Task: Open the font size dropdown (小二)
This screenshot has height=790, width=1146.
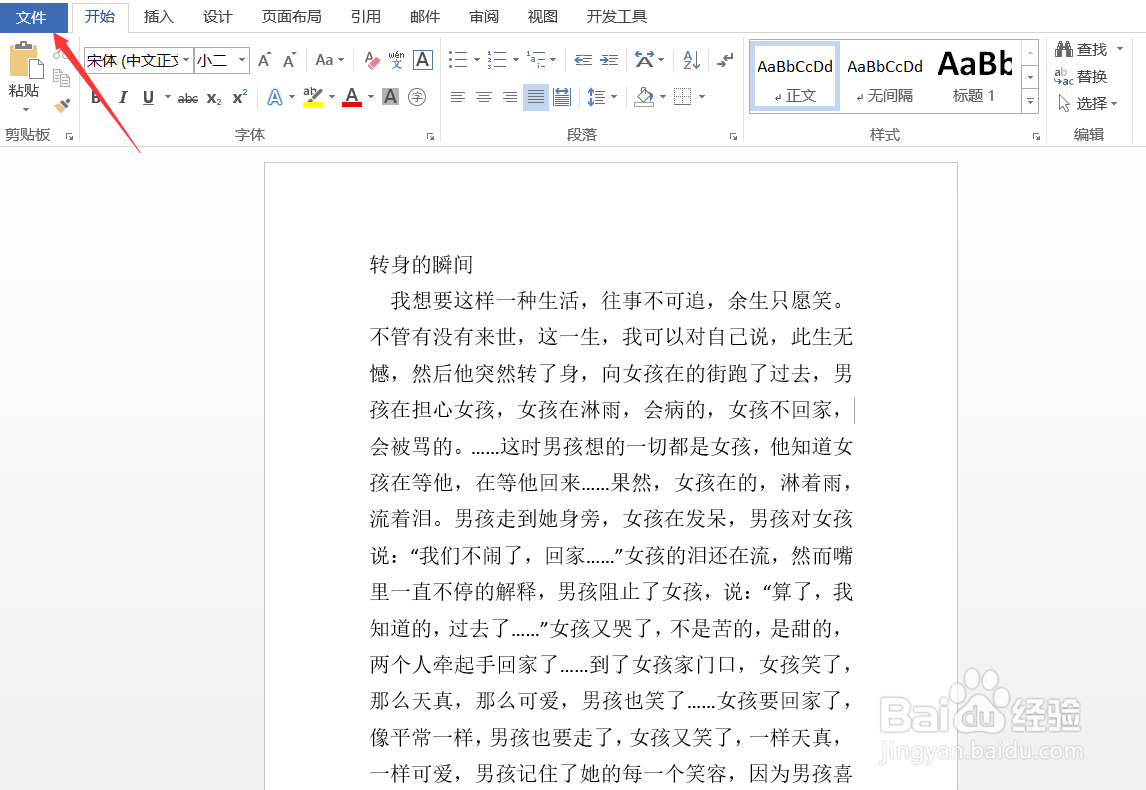Action: point(241,60)
